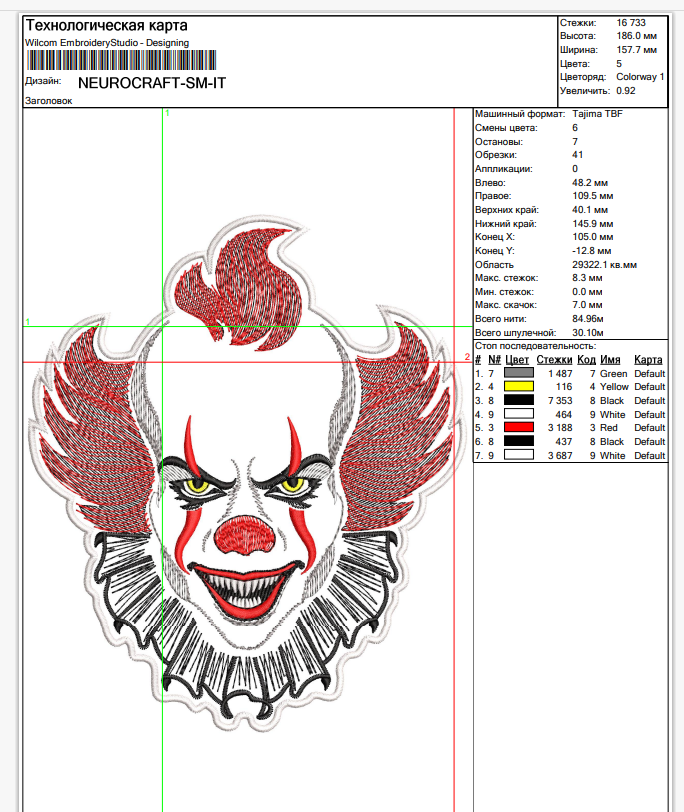
Task: Click the title Технологическая карта
Action: 107,25
